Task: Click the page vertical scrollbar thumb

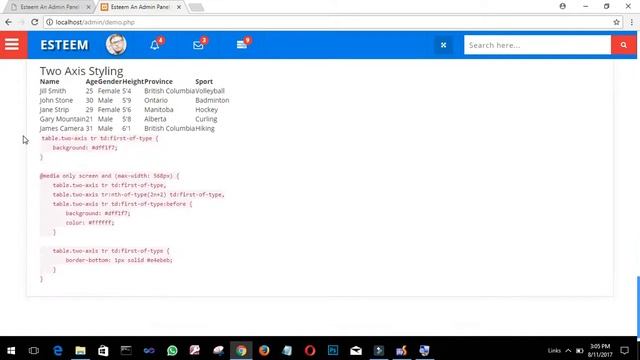Action: coord(638,307)
